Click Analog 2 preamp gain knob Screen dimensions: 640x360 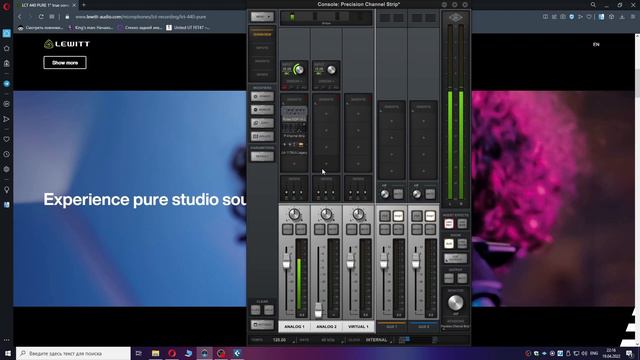click(x=331, y=70)
